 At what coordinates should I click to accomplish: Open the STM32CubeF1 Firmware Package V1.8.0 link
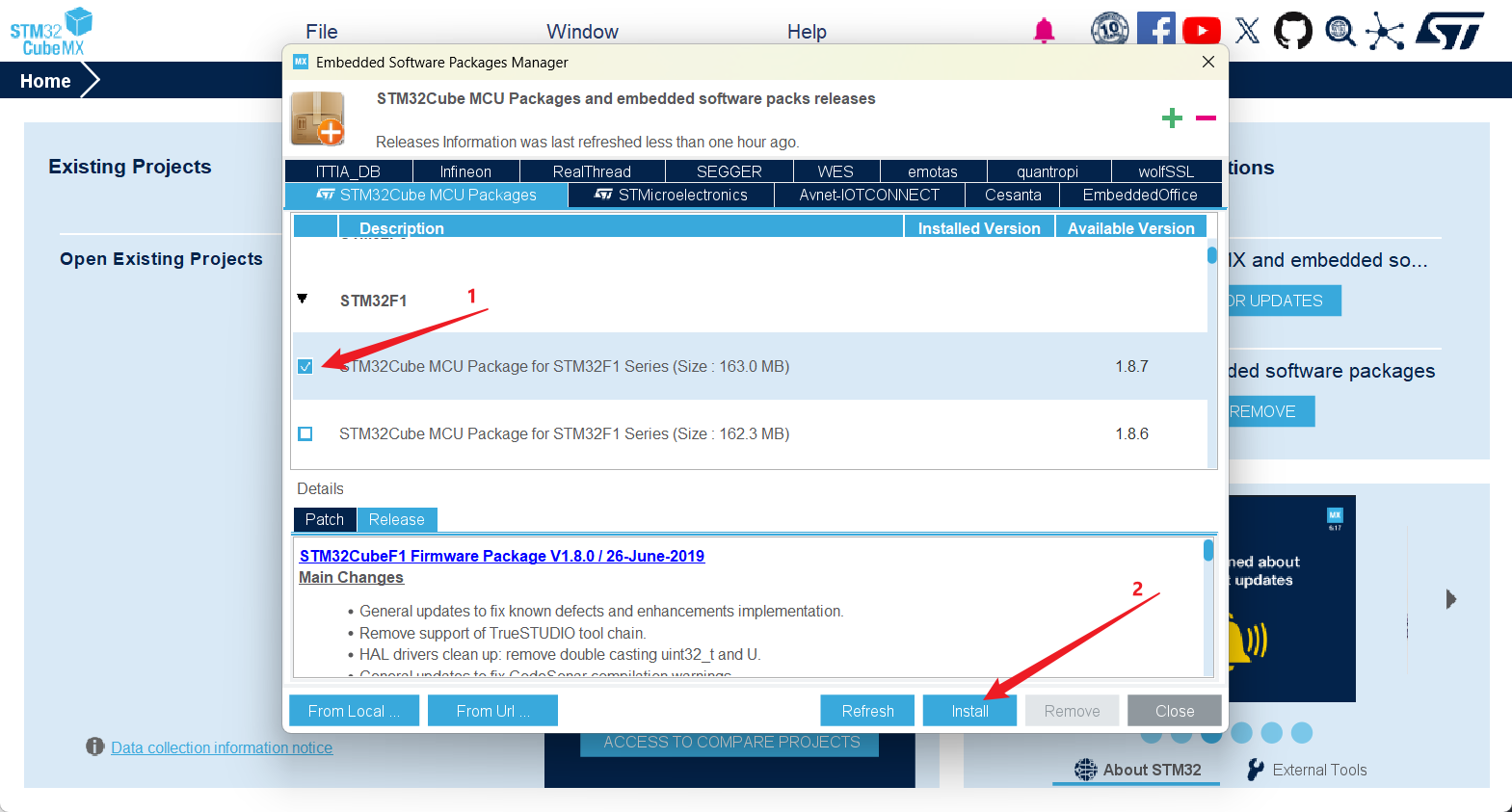pos(502,556)
